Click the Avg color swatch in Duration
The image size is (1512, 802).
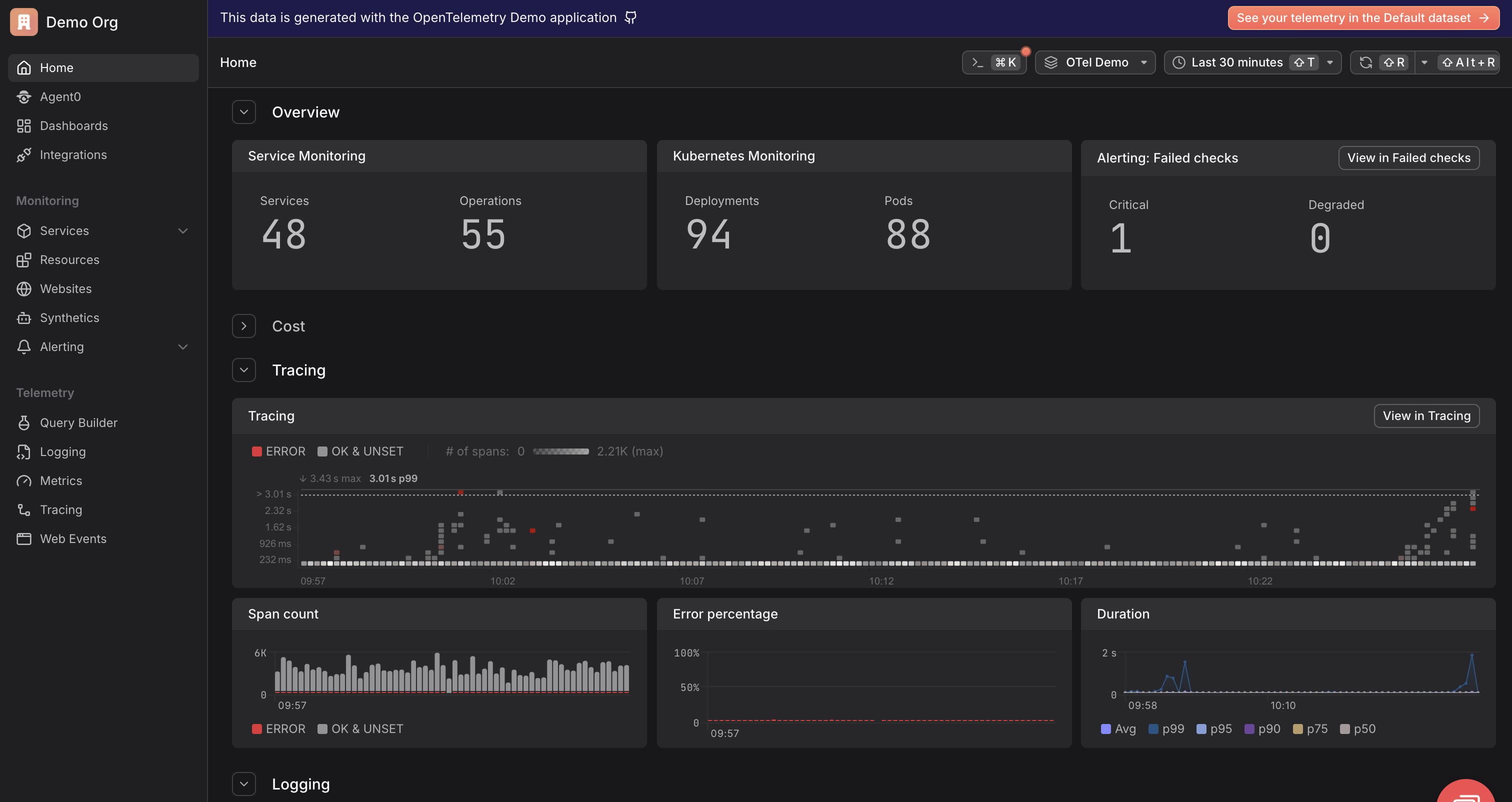1106,728
